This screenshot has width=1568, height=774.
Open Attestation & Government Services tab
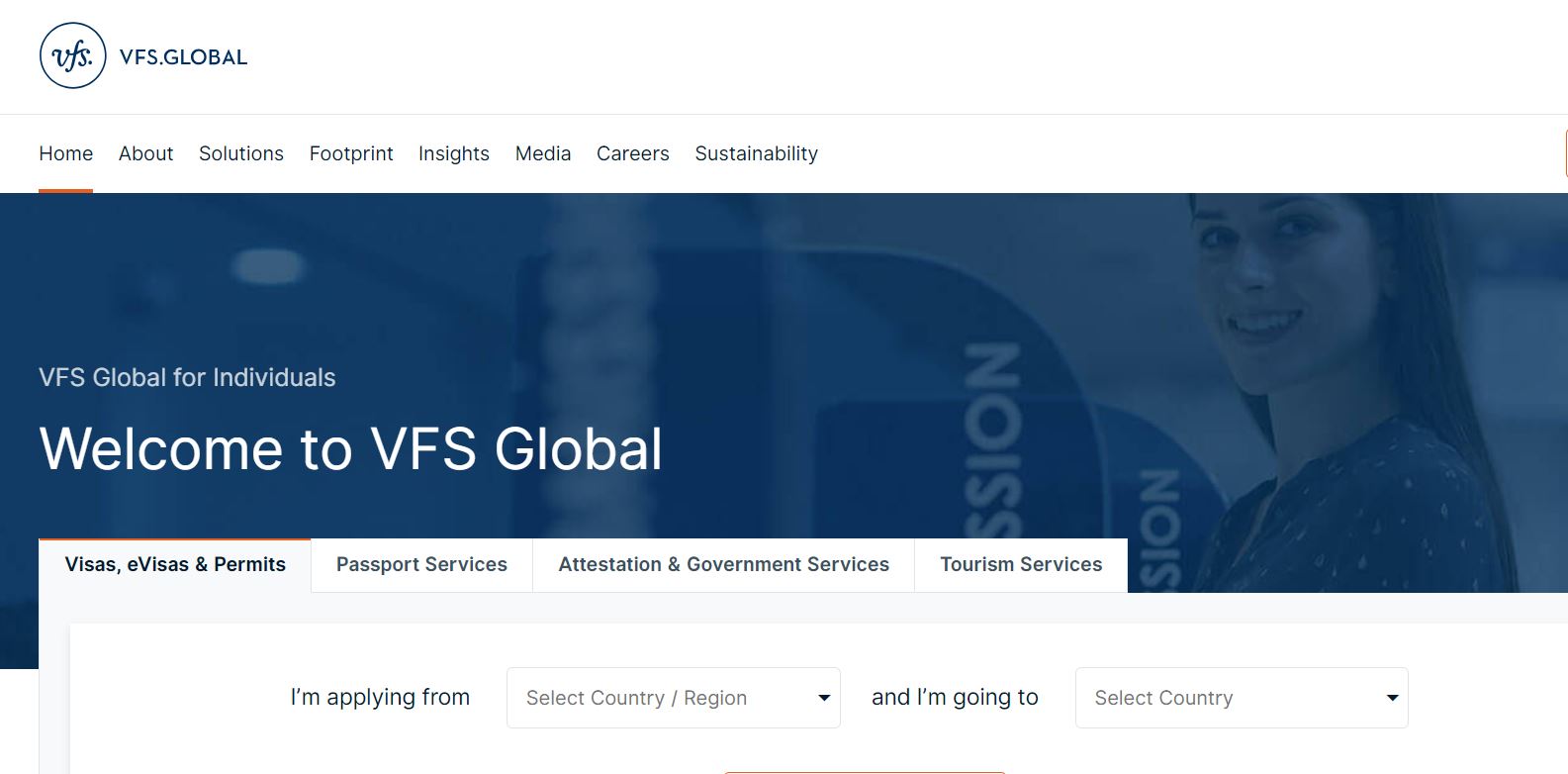coord(724,565)
